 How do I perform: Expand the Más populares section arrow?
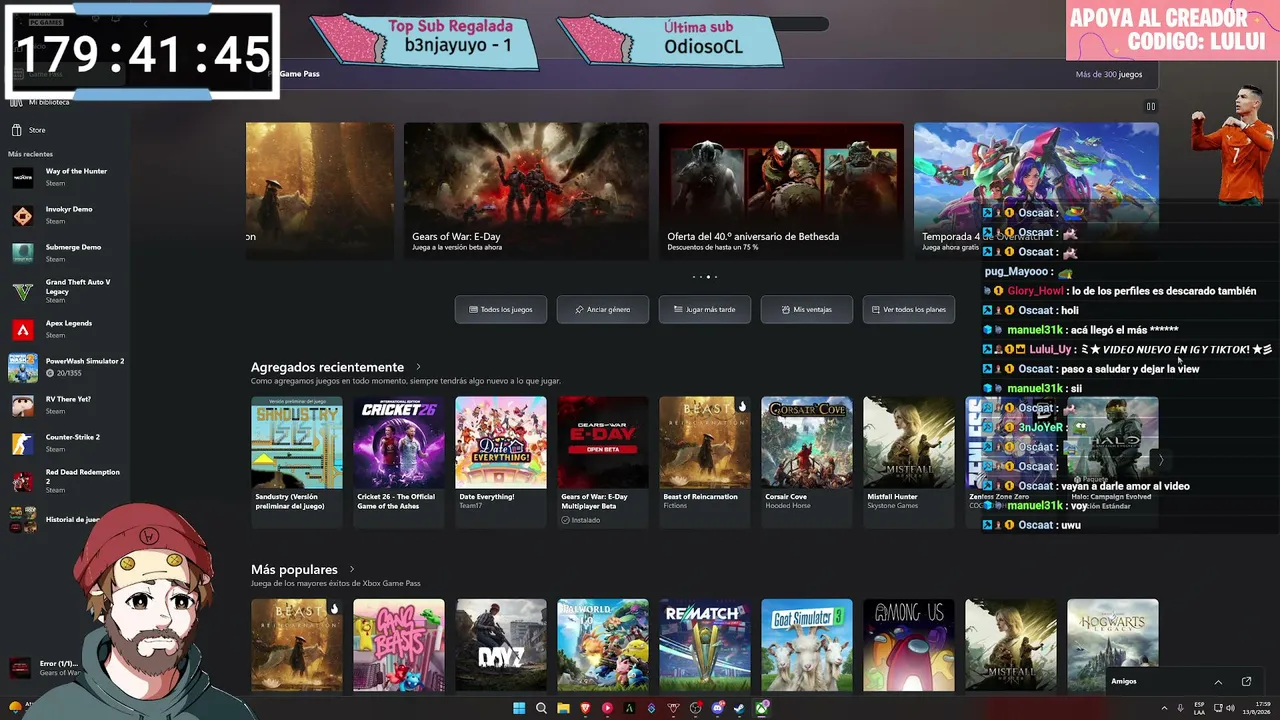click(352, 569)
